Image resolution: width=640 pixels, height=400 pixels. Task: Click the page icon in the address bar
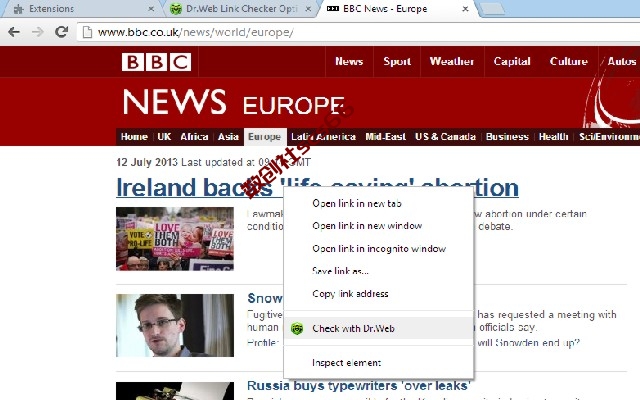[x=87, y=32]
